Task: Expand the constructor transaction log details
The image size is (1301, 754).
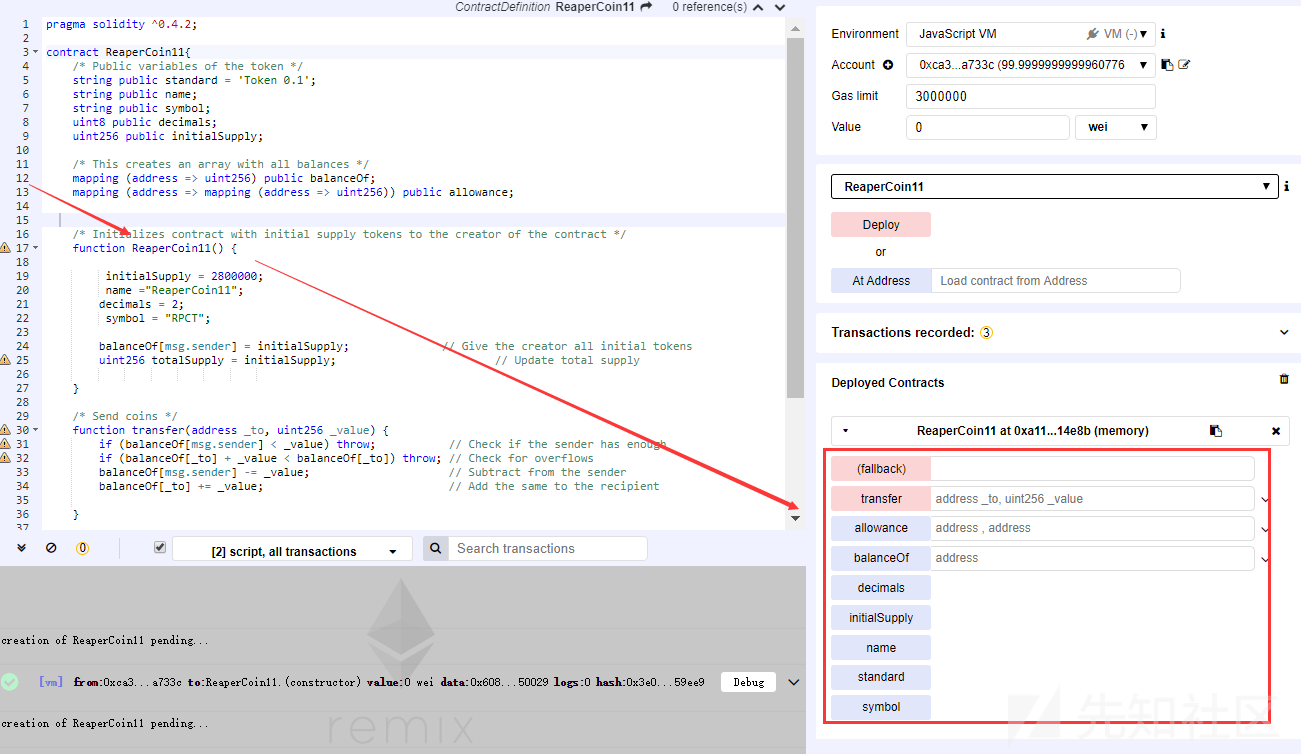Action: coord(794,682)
